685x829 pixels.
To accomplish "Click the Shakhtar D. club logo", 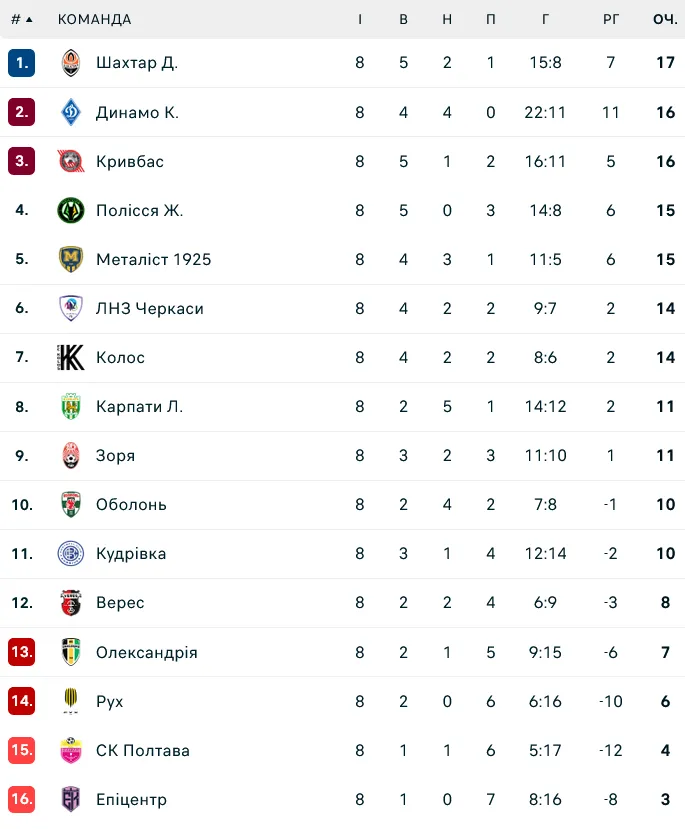I will (71, 63).
